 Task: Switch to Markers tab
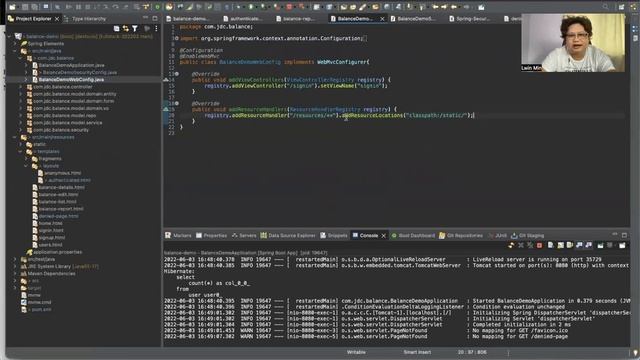coord(178,236)
